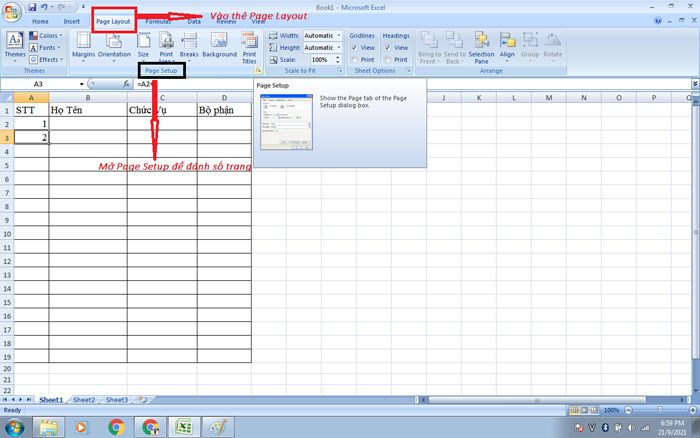This screenshot has height=438, width=700.
Task: Open Scale to Fit dialog launcher
Action: 340,71
